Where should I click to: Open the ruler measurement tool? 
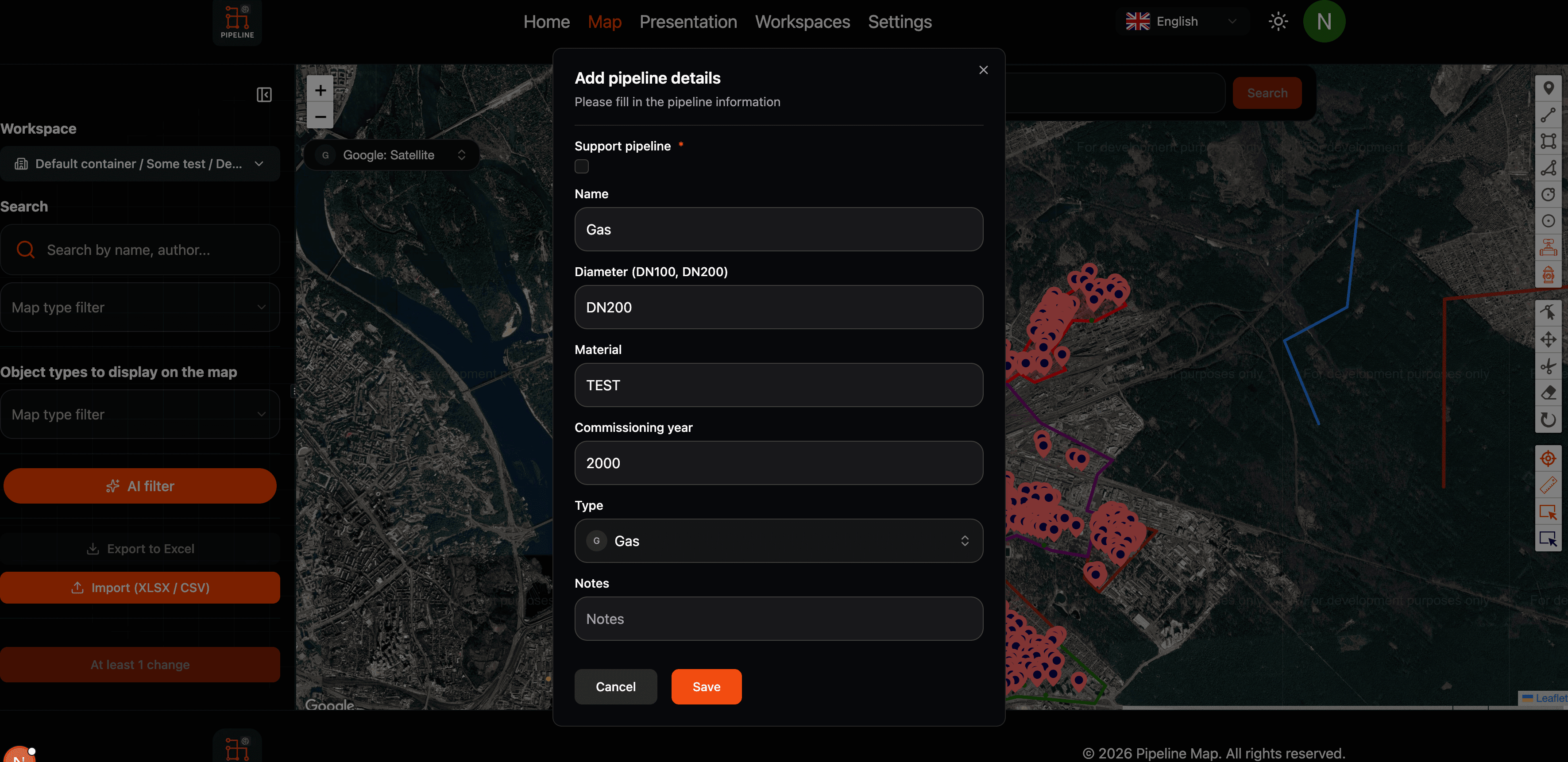(x=1548, y=485)
